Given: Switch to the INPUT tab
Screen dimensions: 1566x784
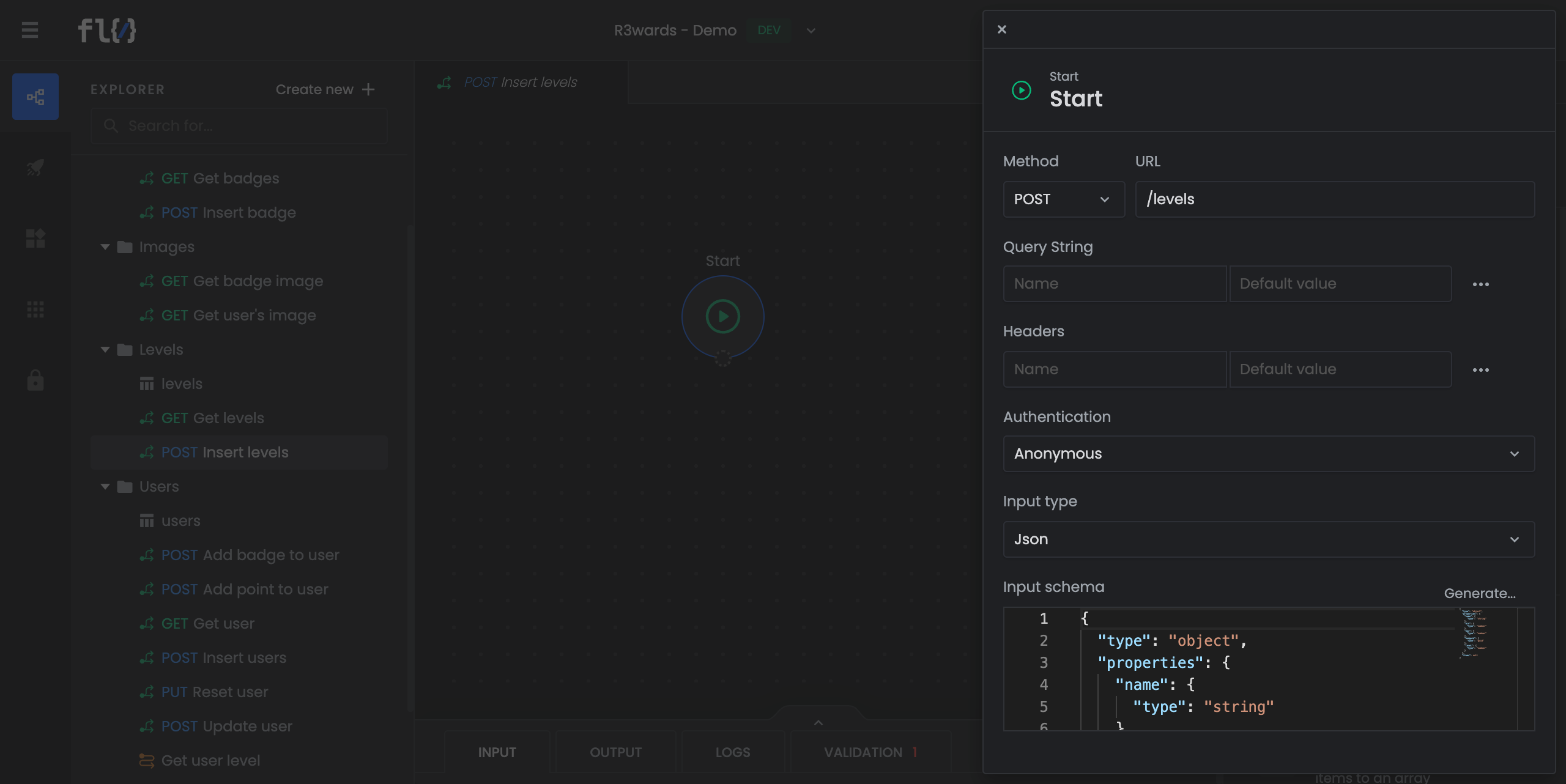Looking at the screenshot, I should [497, 752].
